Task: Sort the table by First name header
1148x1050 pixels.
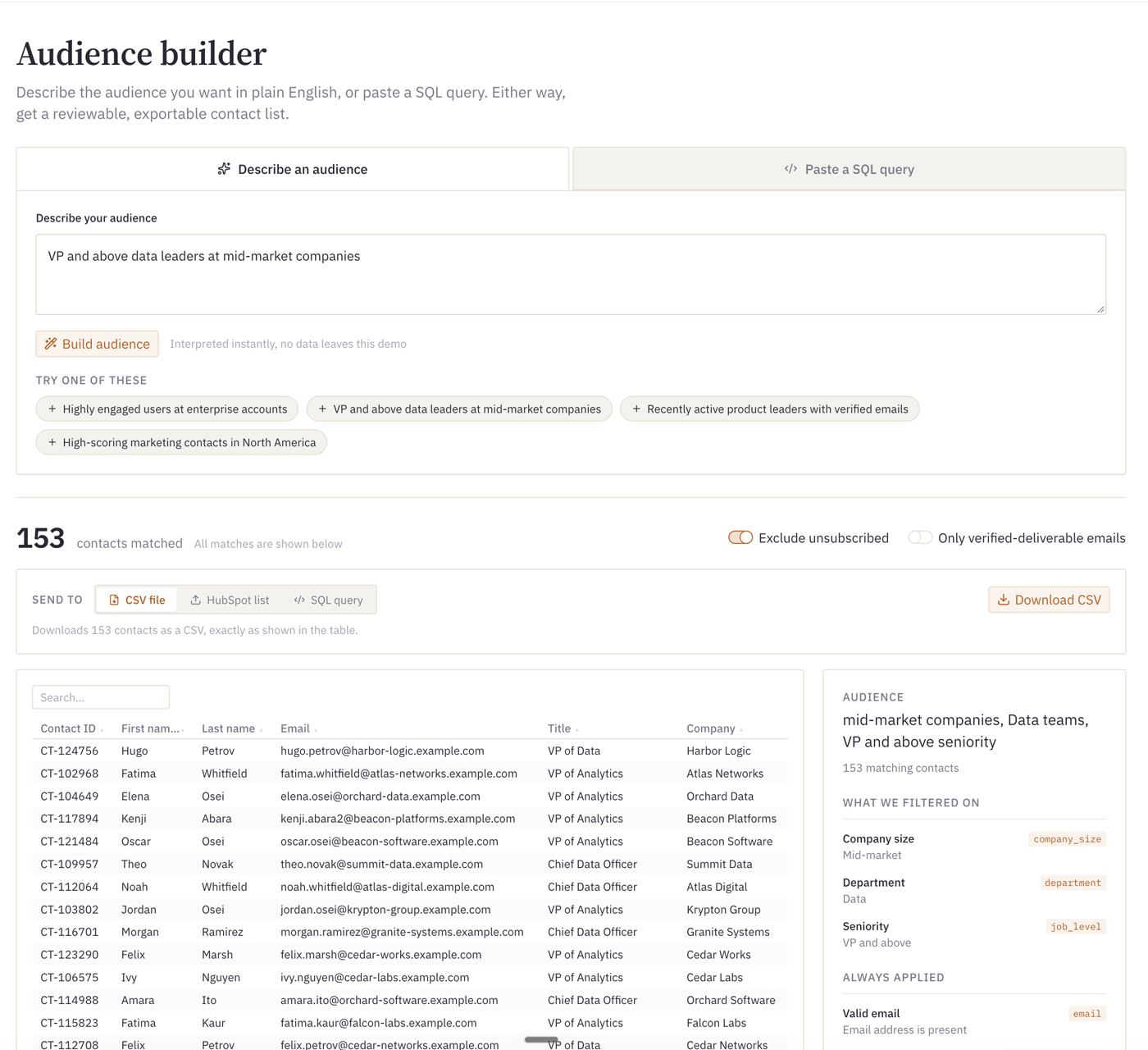Action: point(153,728)
